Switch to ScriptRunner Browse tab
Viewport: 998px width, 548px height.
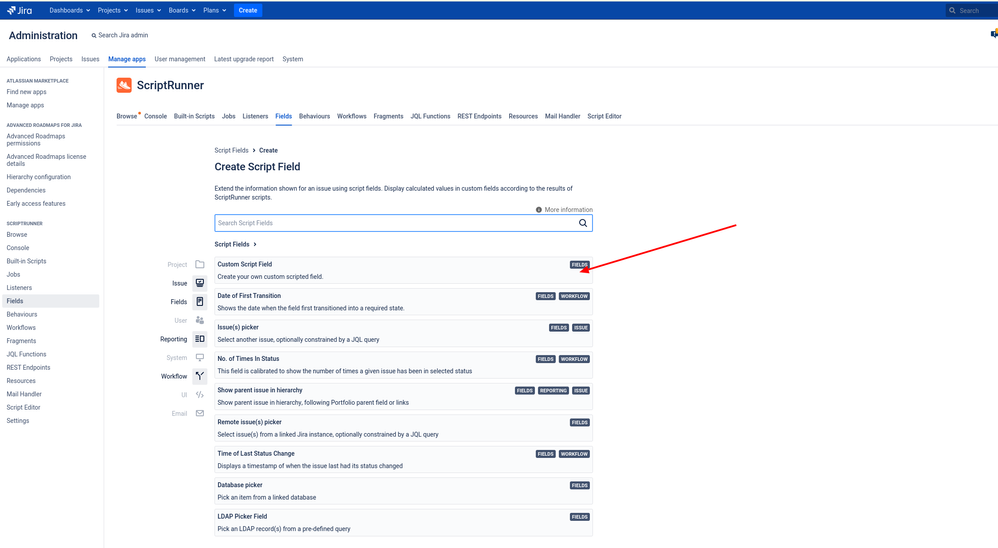pyautogui.click(x=127, y=116)
